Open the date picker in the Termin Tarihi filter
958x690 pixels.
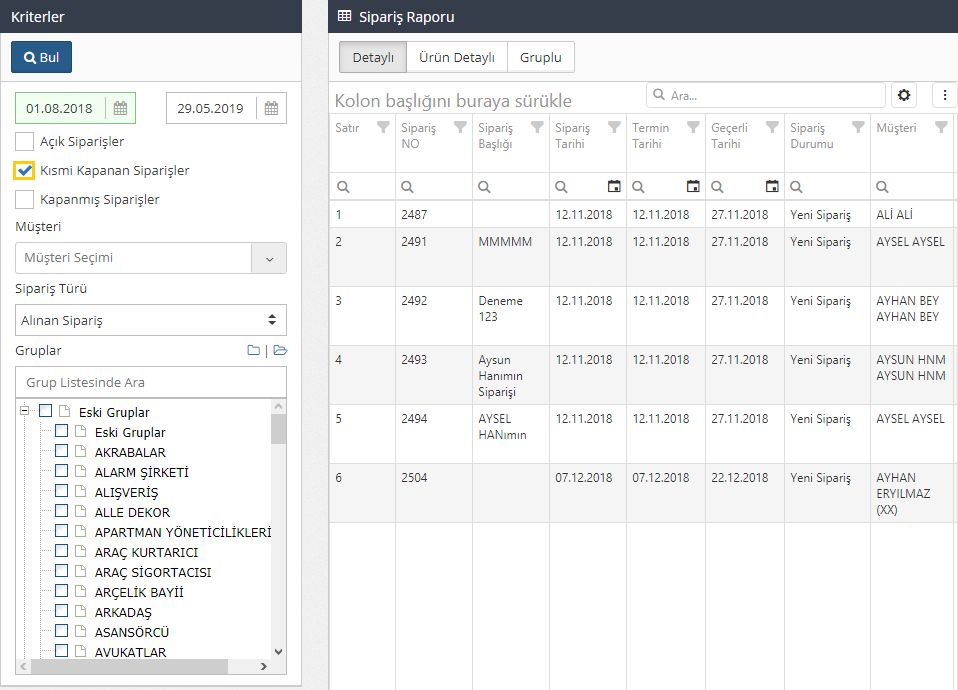693,187
